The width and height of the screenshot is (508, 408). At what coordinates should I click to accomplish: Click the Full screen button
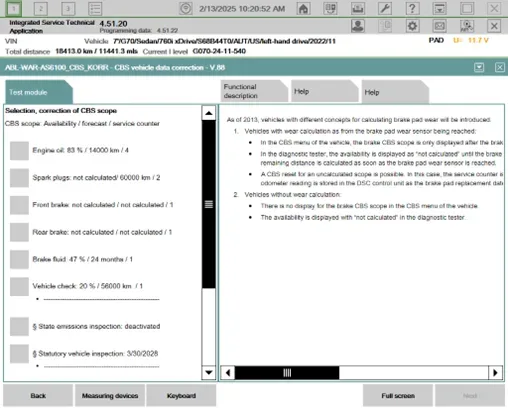[398, 396]
